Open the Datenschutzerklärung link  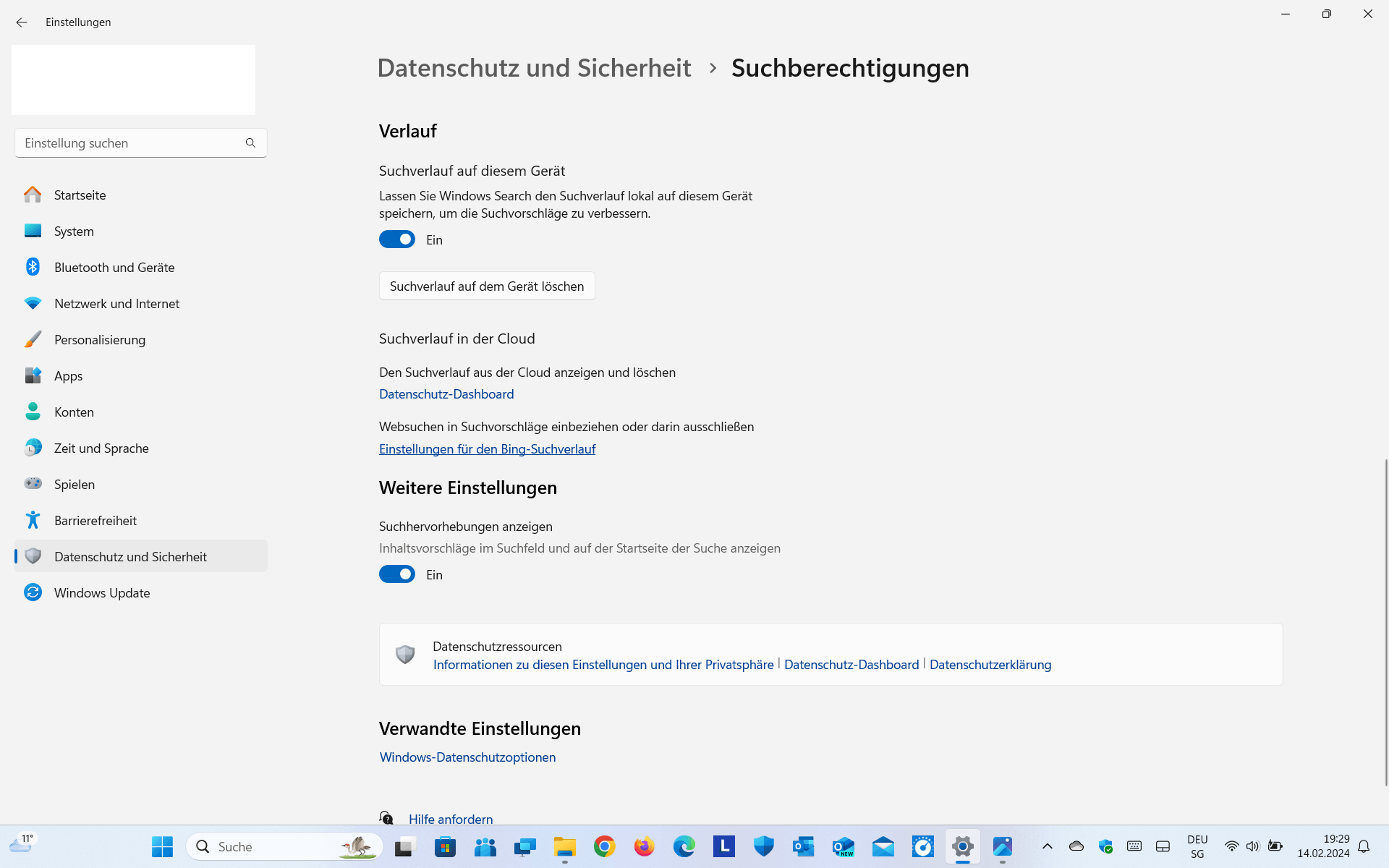point(990,665)
